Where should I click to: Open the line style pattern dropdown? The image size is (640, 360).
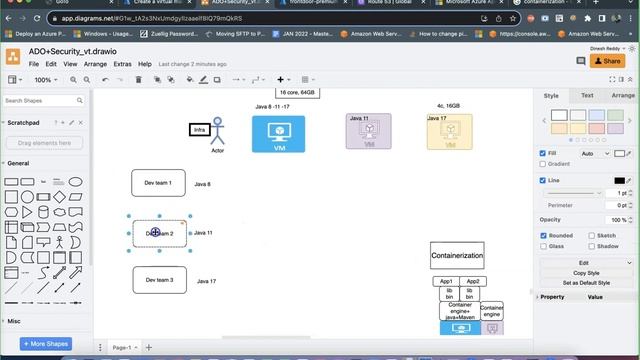pos(574,193)
